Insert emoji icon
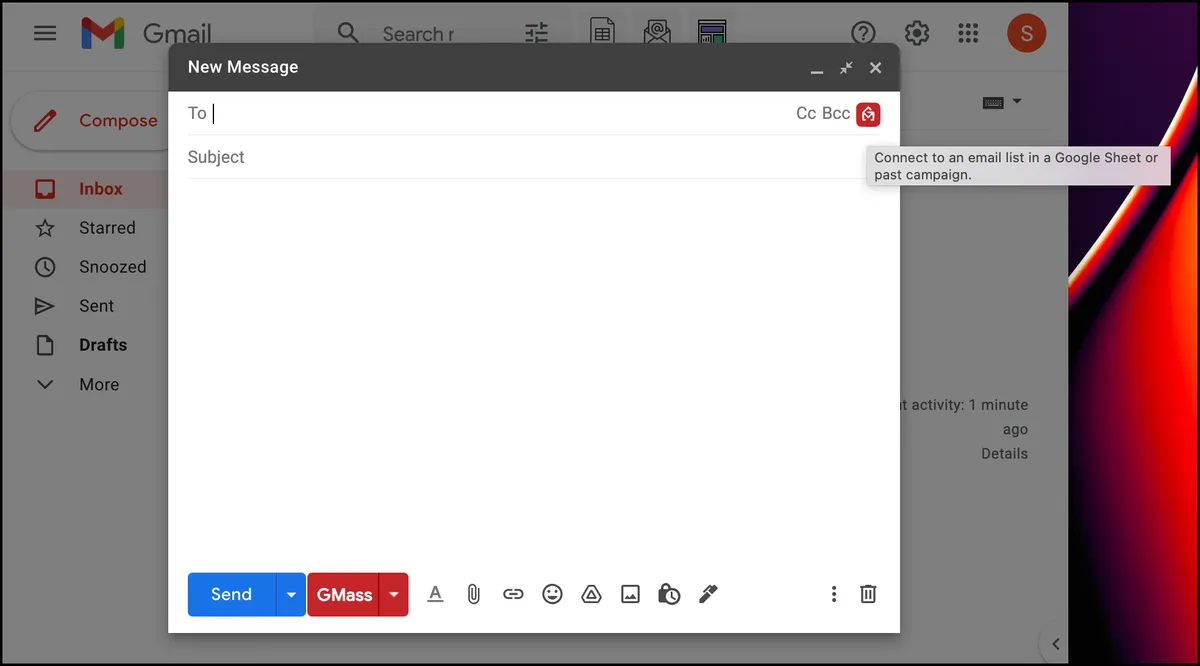 pyautogui.click(x=552, y=594)
